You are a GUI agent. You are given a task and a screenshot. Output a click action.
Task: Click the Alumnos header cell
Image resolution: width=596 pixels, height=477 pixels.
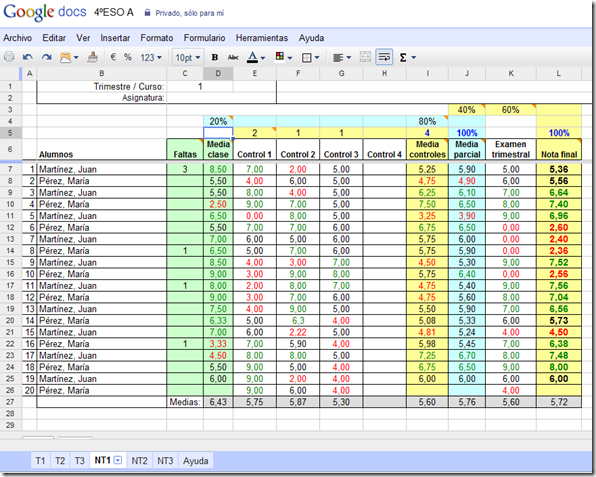coord(101,149)
